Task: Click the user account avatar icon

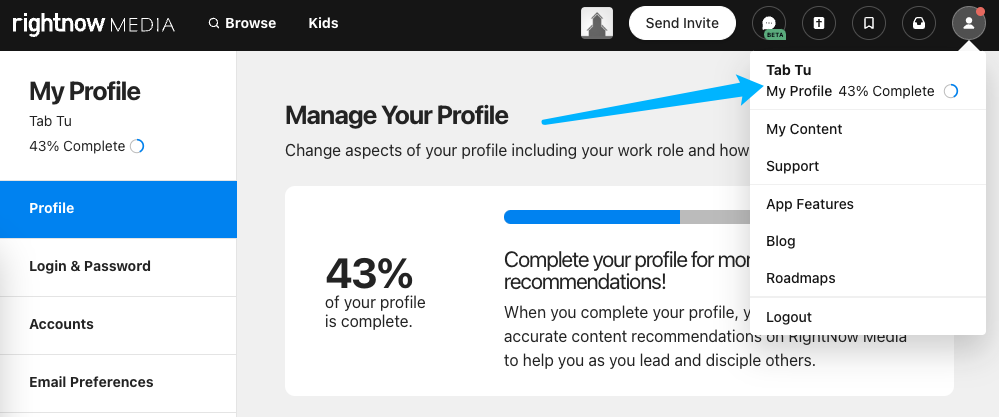Action: (968, 24)
